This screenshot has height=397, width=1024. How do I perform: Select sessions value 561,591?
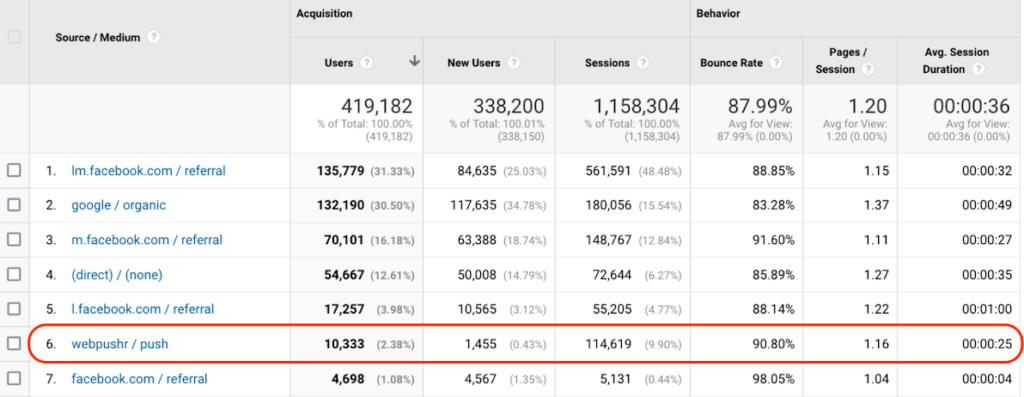(x=609, y=171)
